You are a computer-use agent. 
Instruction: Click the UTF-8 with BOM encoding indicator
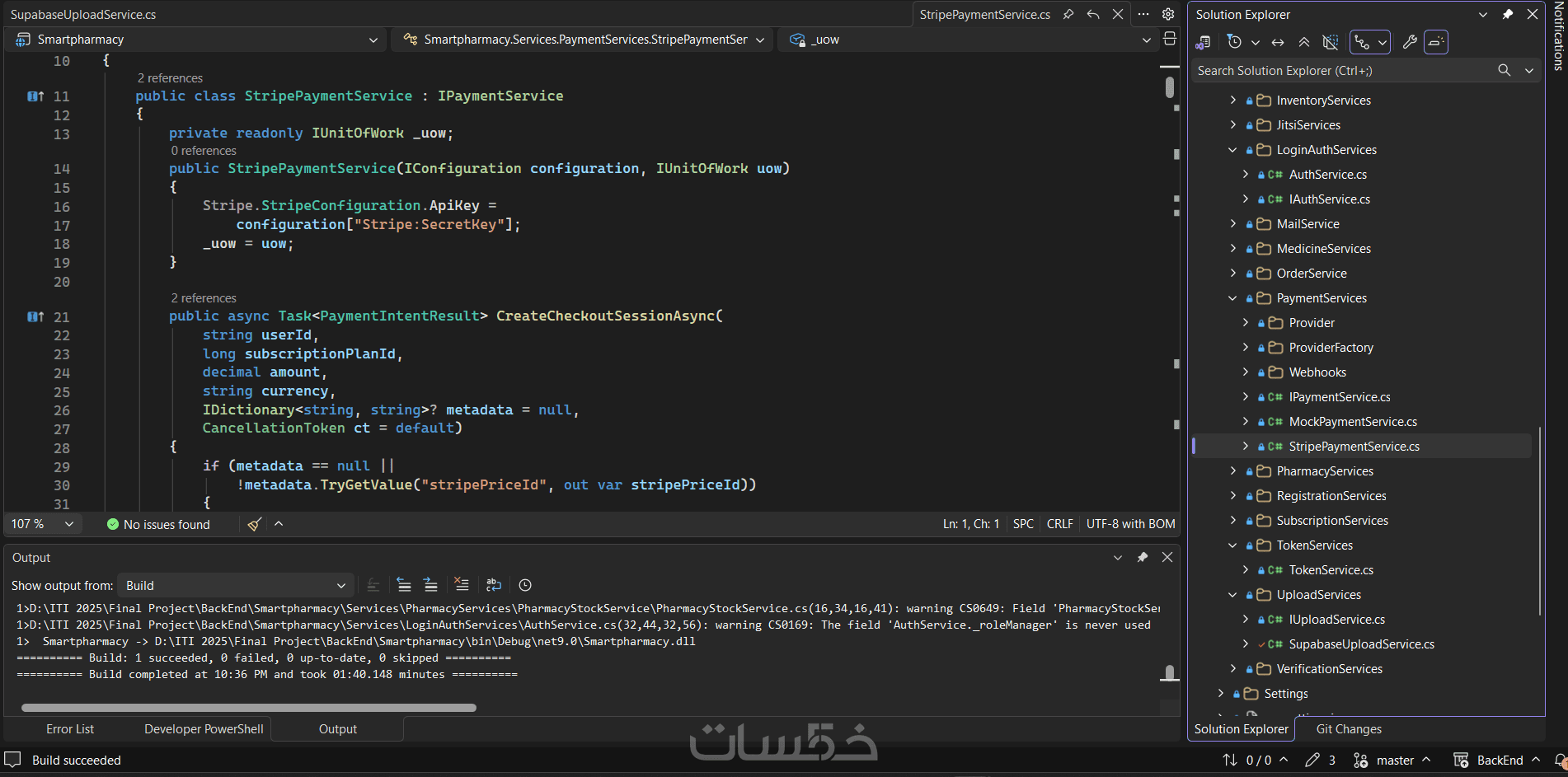pos(1130,524)
